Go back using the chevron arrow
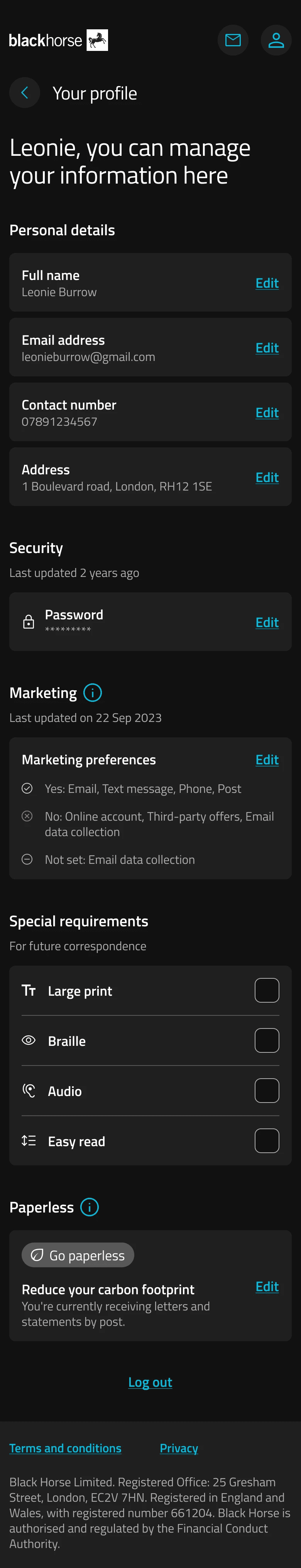Viewport: 301px width, 1568px height. coord(24,93)
